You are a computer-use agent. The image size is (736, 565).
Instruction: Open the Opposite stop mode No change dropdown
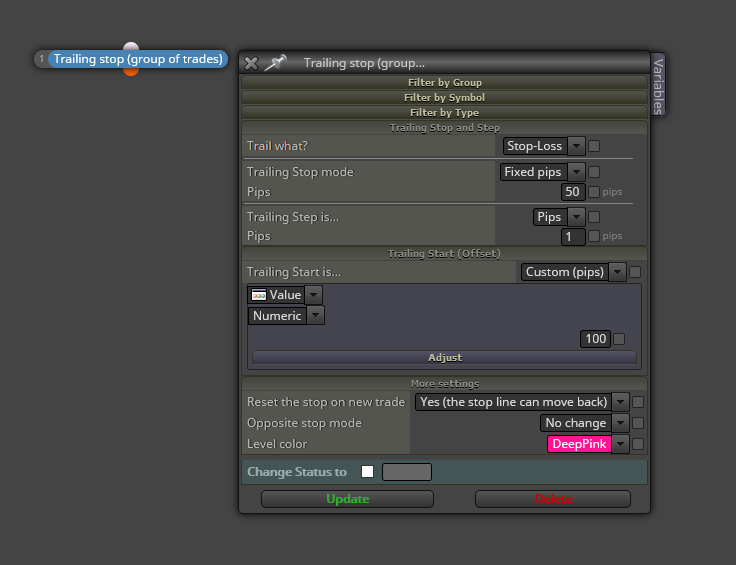[584, 423]
